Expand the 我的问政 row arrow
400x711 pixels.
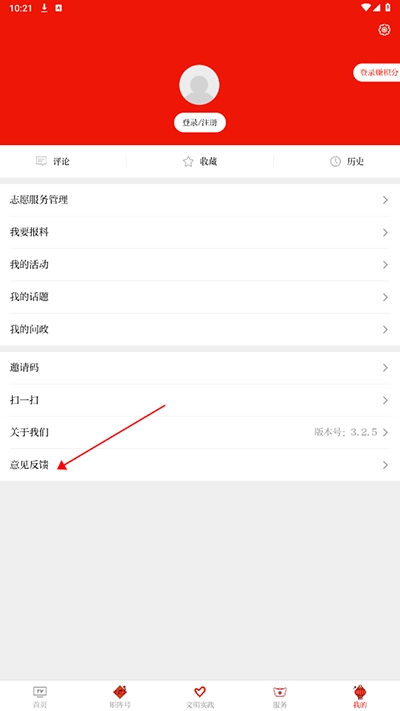pyautogui.click(x=385, y=330)
